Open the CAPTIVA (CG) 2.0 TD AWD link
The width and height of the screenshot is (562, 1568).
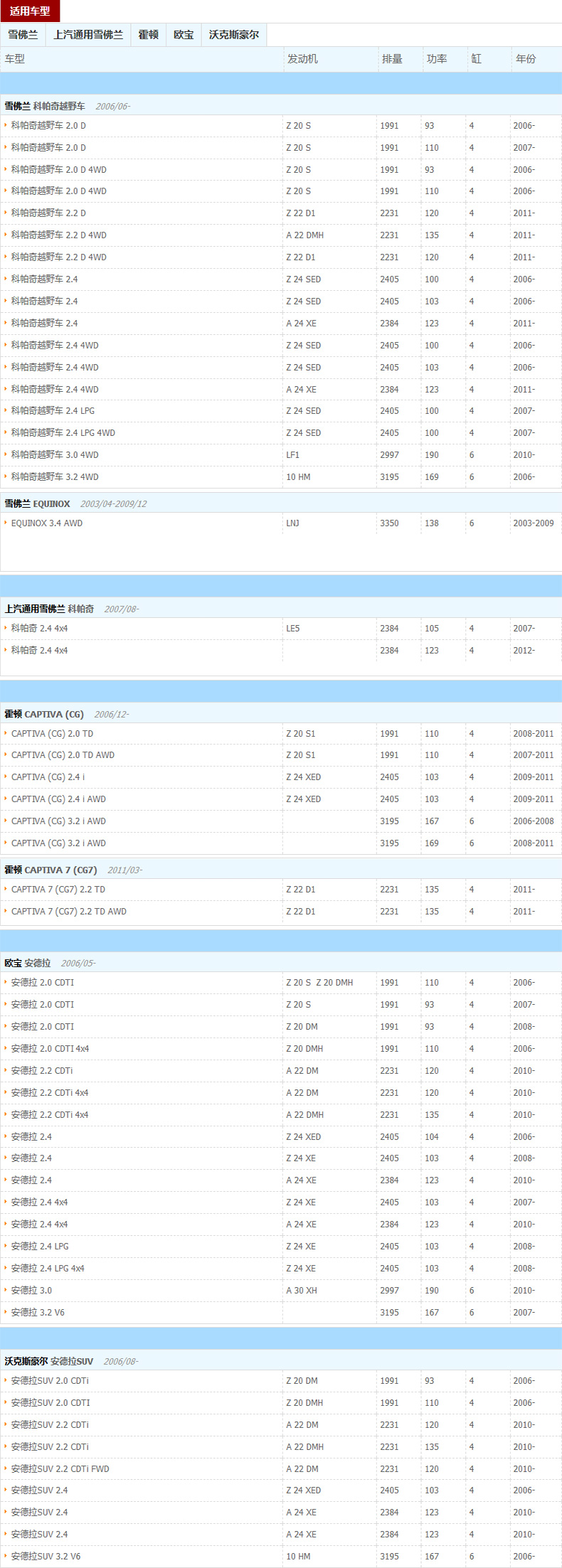coord(63,755)
